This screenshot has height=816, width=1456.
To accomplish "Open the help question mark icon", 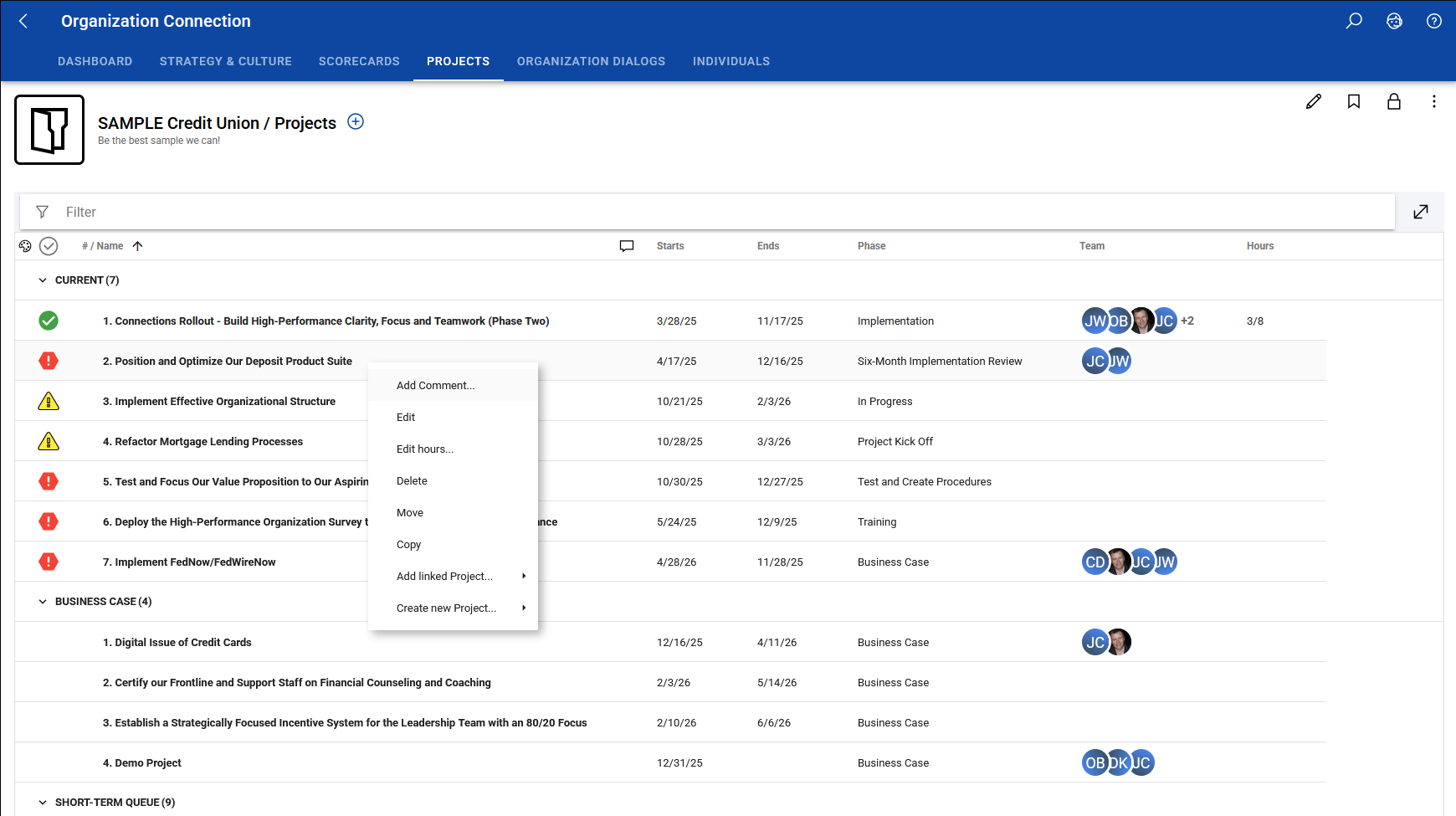I will click(1434, 21).
